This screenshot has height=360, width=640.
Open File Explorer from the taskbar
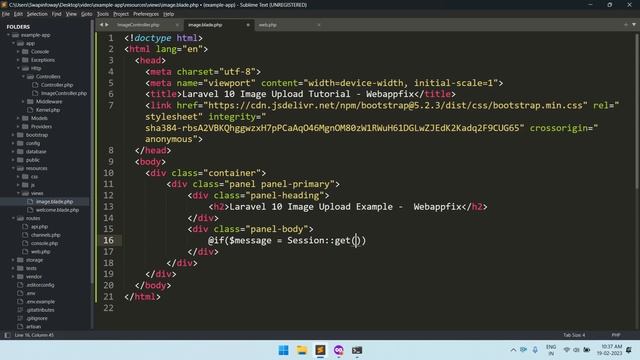coord(302,350)
